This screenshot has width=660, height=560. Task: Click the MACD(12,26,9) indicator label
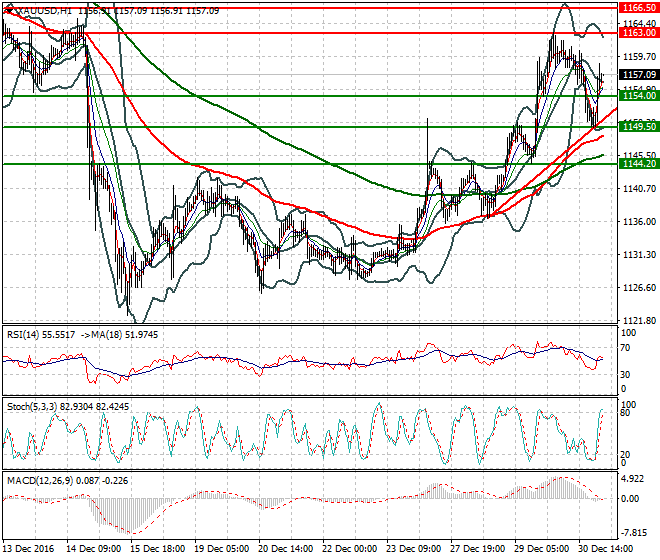[x=40, y=480]
